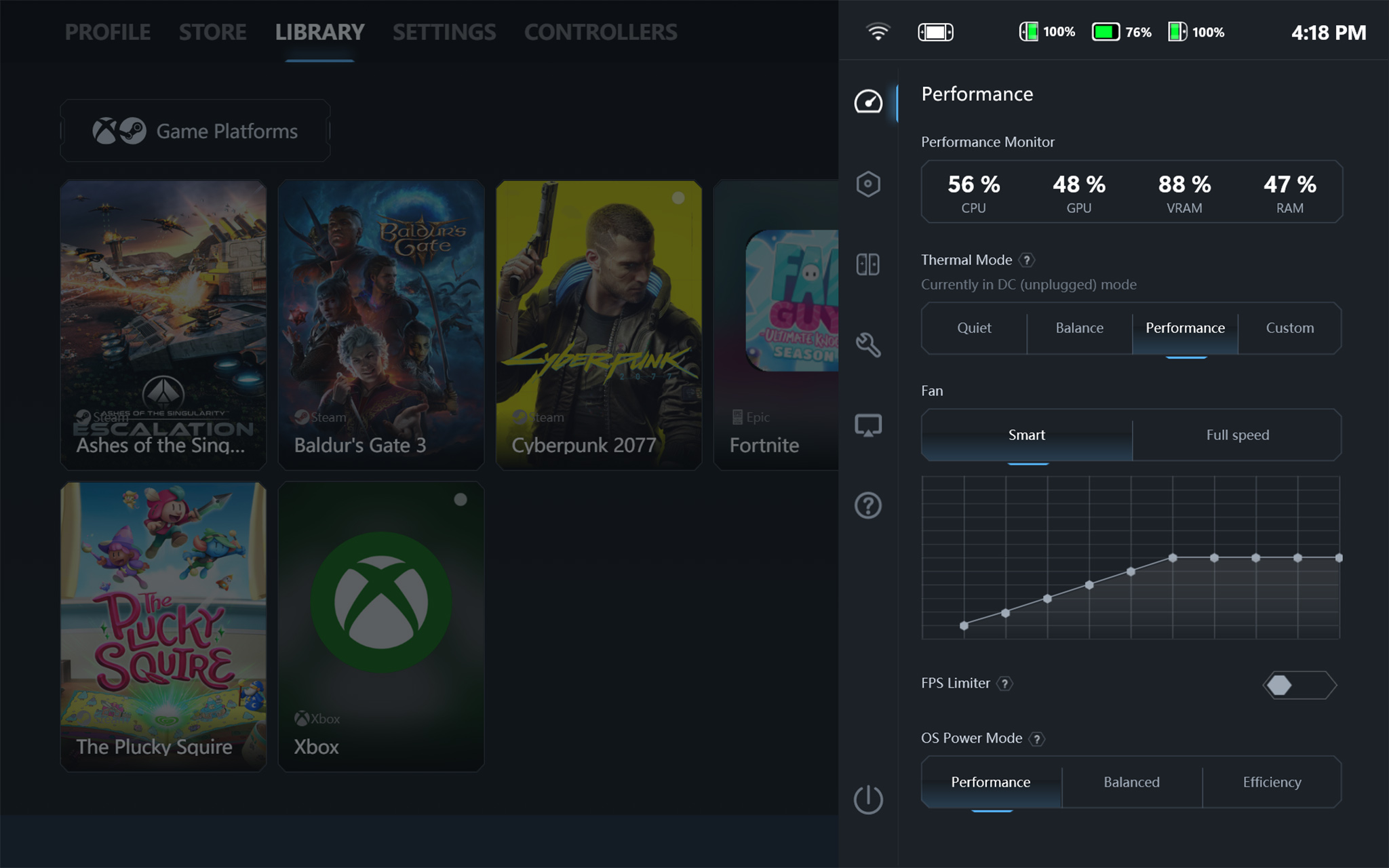Image resolution: width=1389 pixels, height=868 pixels.
Task: Select Balanced OS power mode
Action: (x=1131, y=783)
